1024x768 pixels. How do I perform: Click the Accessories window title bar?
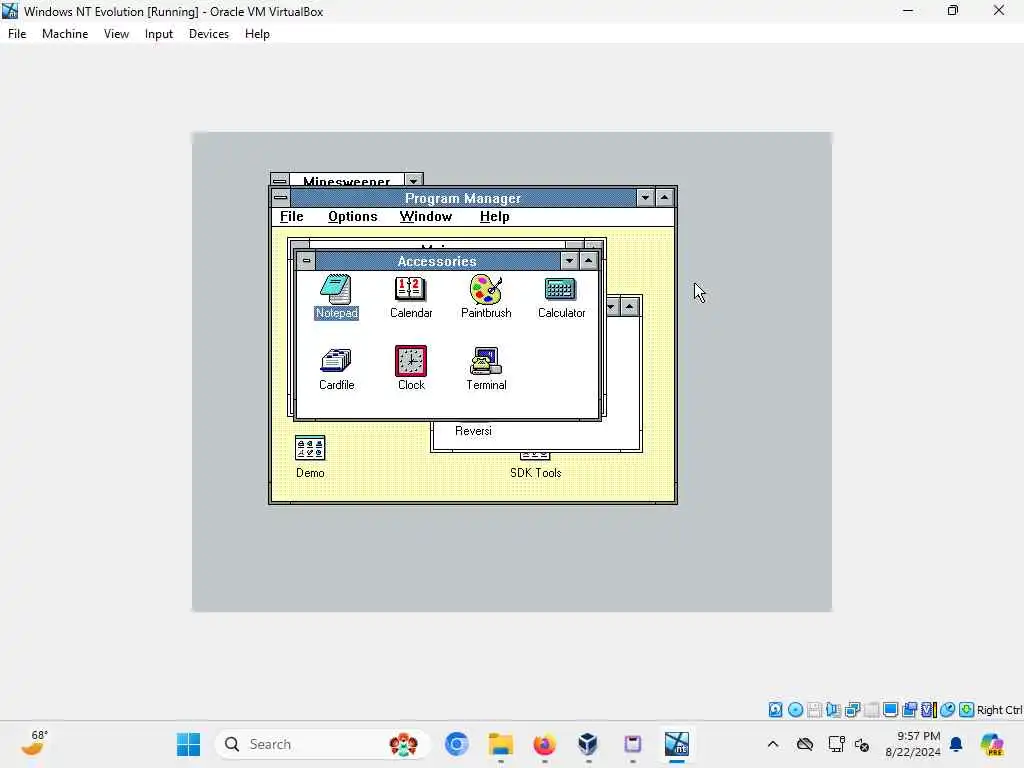coord(437,261)
